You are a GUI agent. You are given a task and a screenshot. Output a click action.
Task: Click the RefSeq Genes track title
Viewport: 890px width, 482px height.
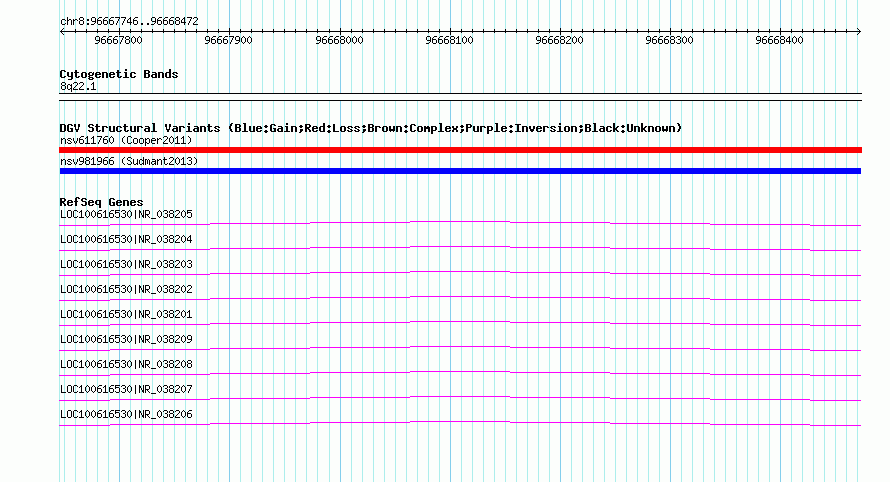(x=101, y=202)
